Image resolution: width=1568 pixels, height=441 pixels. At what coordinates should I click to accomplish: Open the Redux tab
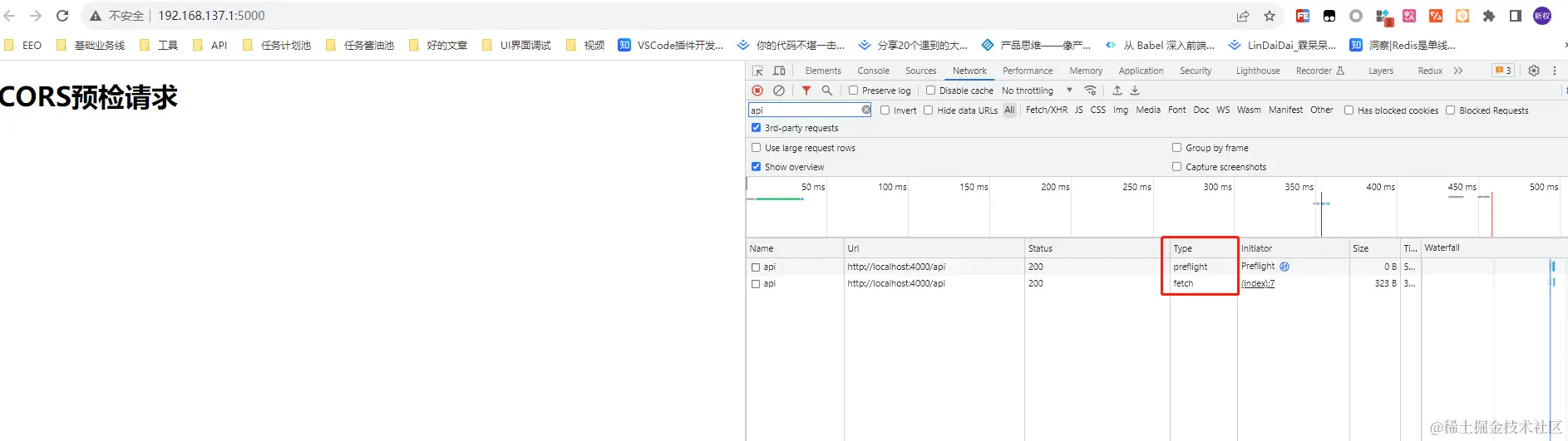click(x=1430, y=71)
